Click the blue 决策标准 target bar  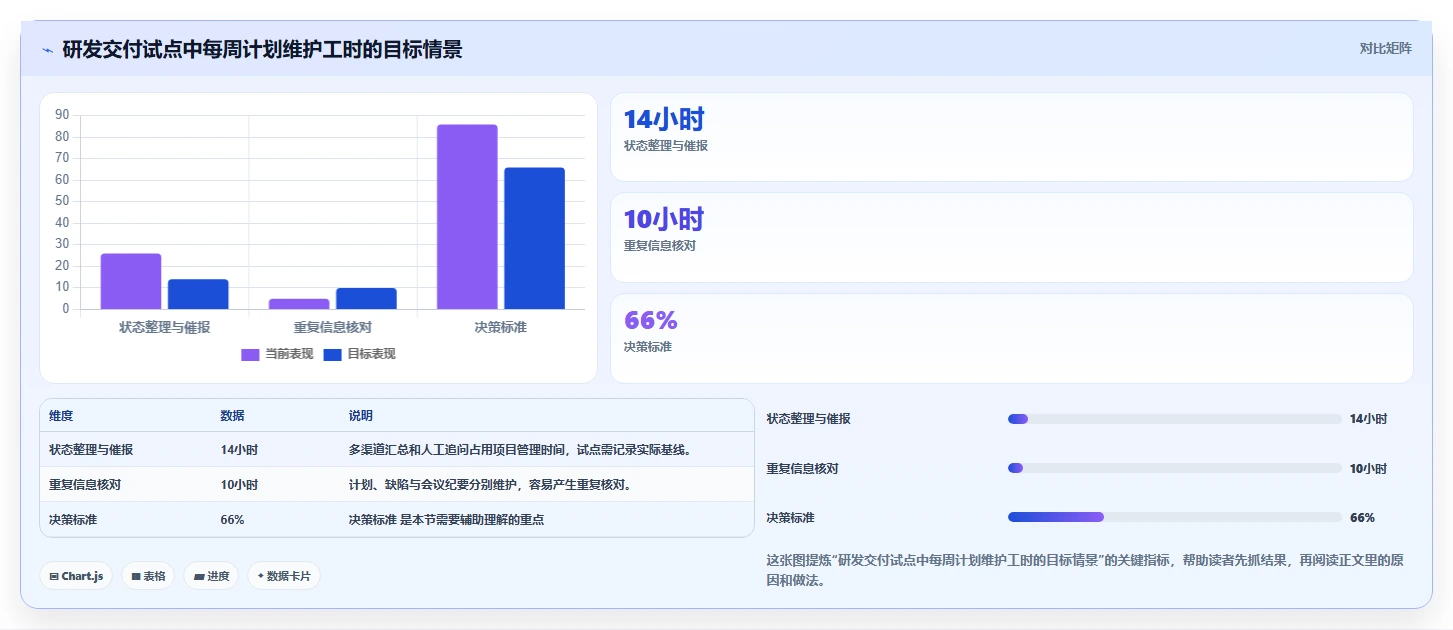click(534, 238)
